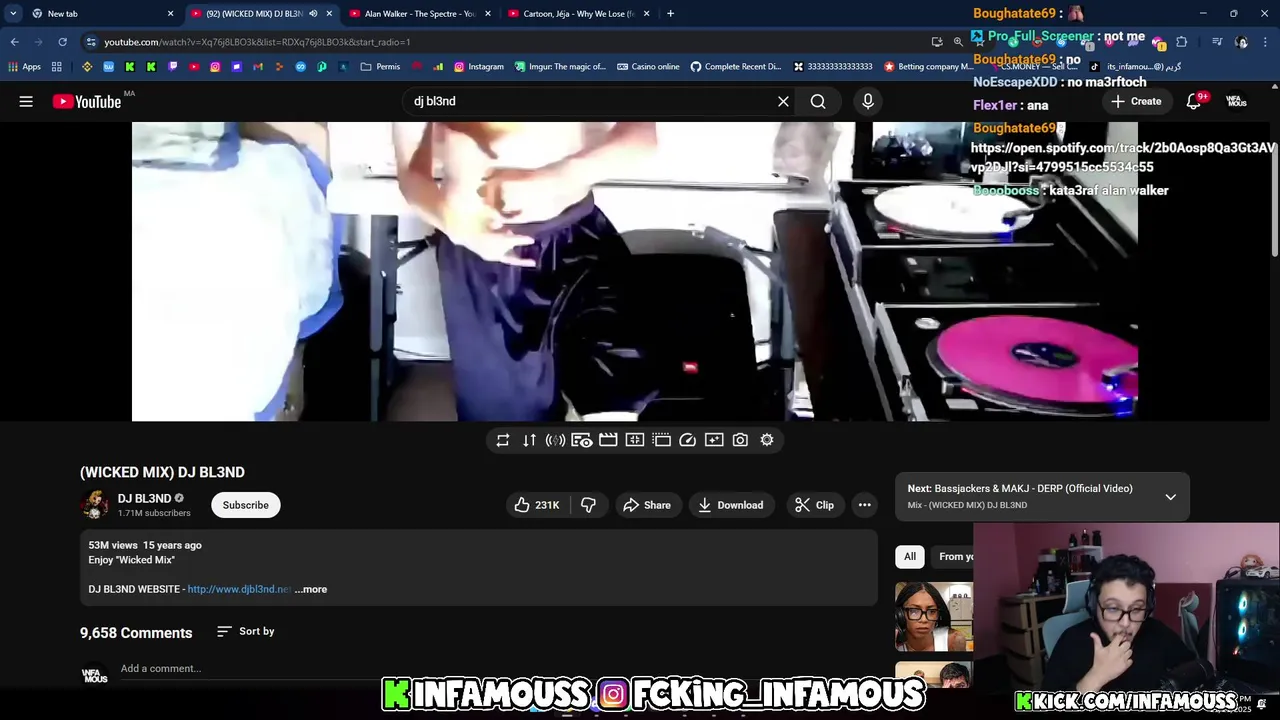
Task: Open the Imgur bookmark
Action: point(560,67)
